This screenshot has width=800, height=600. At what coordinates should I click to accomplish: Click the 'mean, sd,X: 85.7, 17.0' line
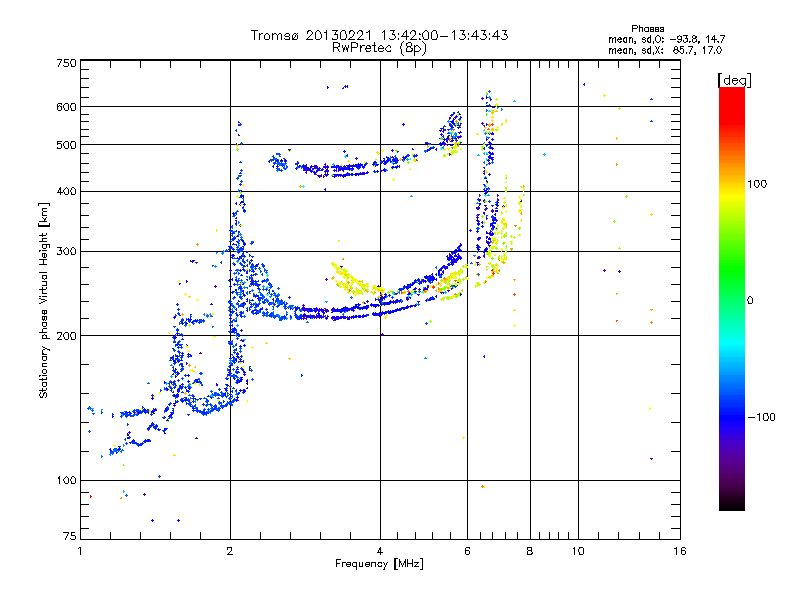point(665,51)
